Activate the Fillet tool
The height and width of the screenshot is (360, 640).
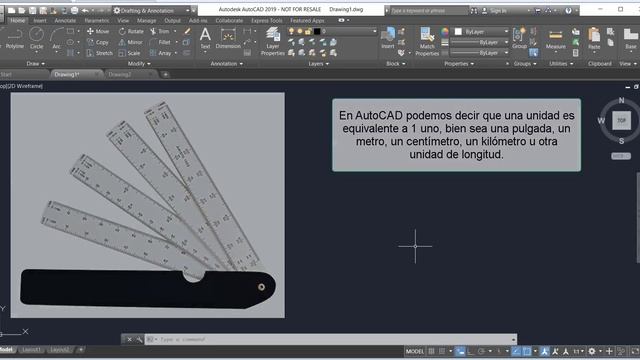coord(160,42)
